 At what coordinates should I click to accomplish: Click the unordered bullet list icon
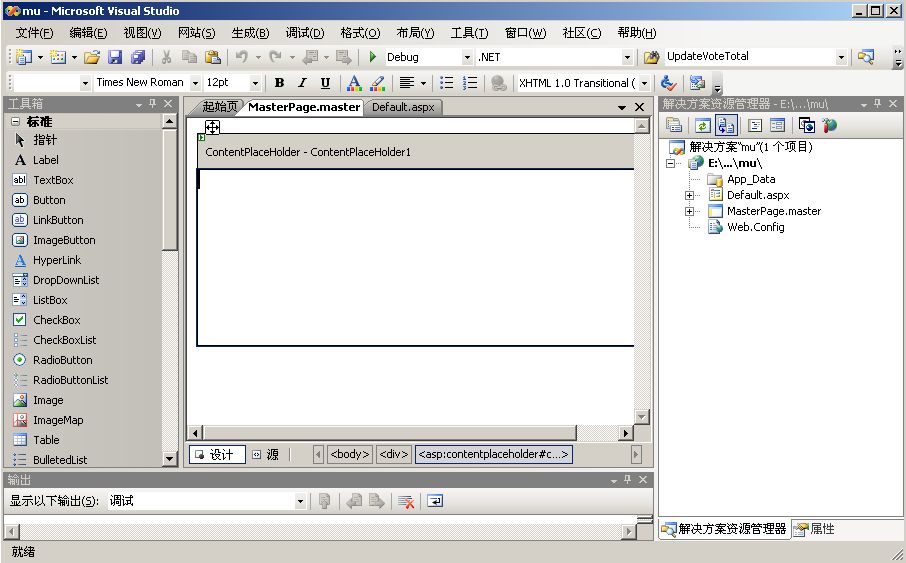pyautogui.click(x=446, y=83)
